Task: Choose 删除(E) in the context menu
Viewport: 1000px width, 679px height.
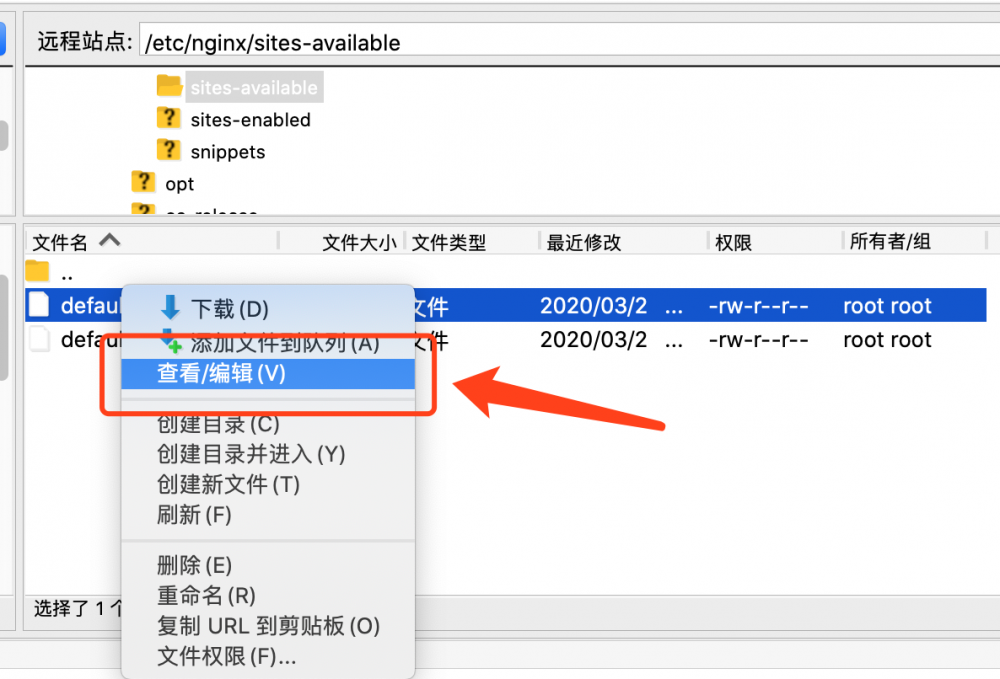Action: pos(185,565)
